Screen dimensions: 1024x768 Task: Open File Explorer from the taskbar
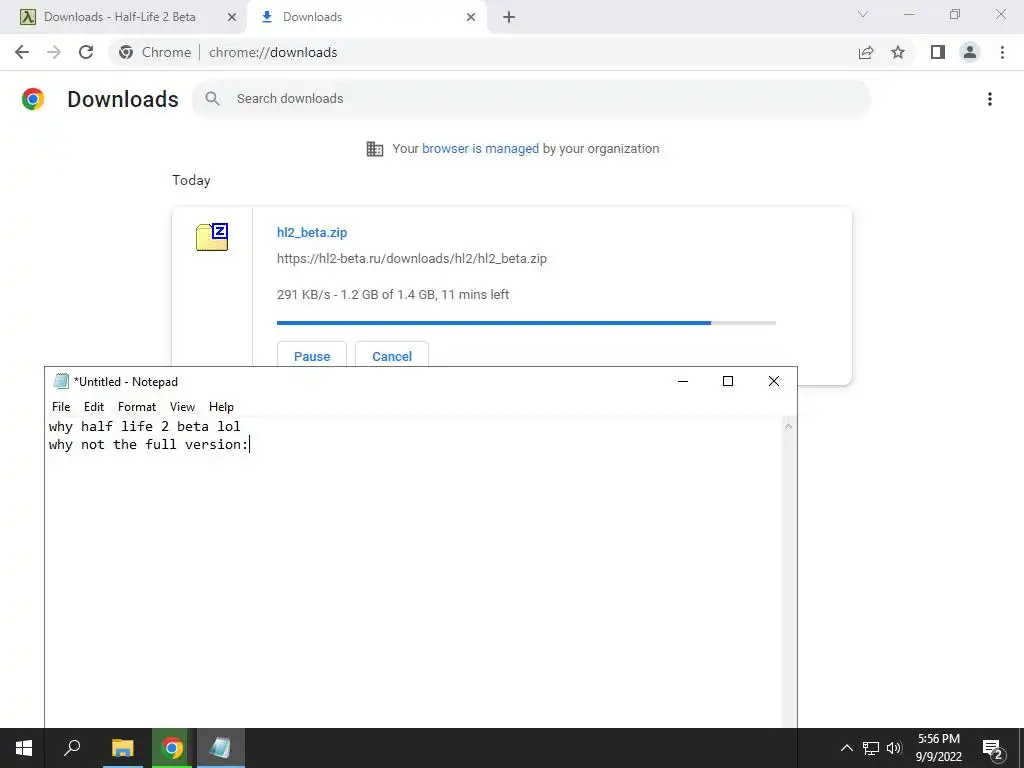pos(122,748)
